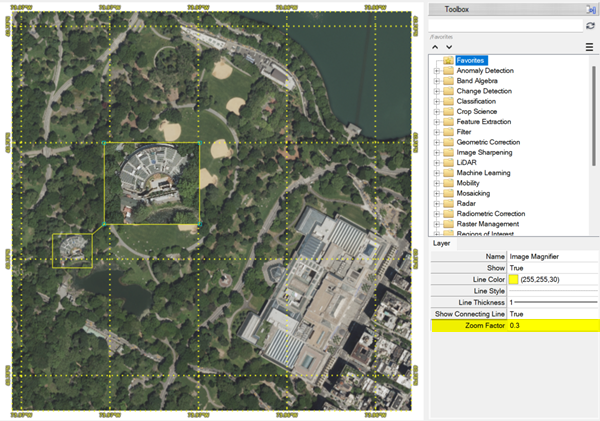Click the Radar folder icon
This screenshot has height=421, width=600.
click(447, 203)
